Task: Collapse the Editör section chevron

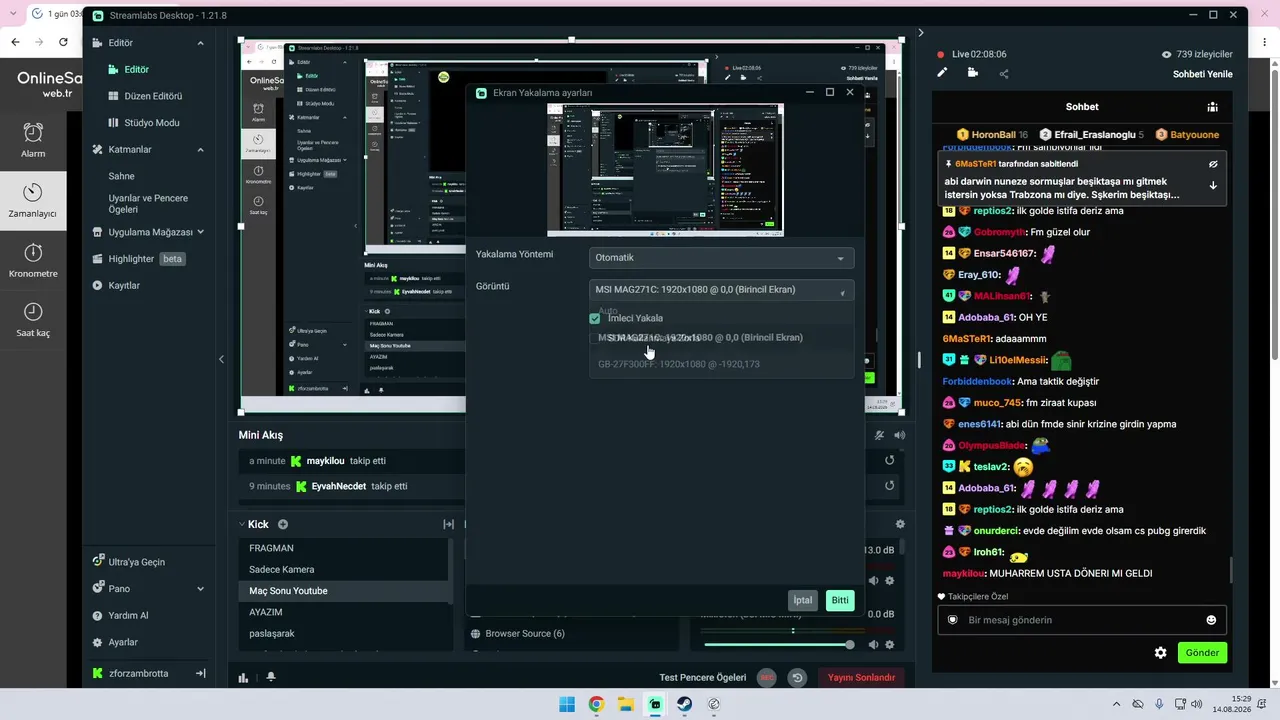Action: tap(201, 43)
